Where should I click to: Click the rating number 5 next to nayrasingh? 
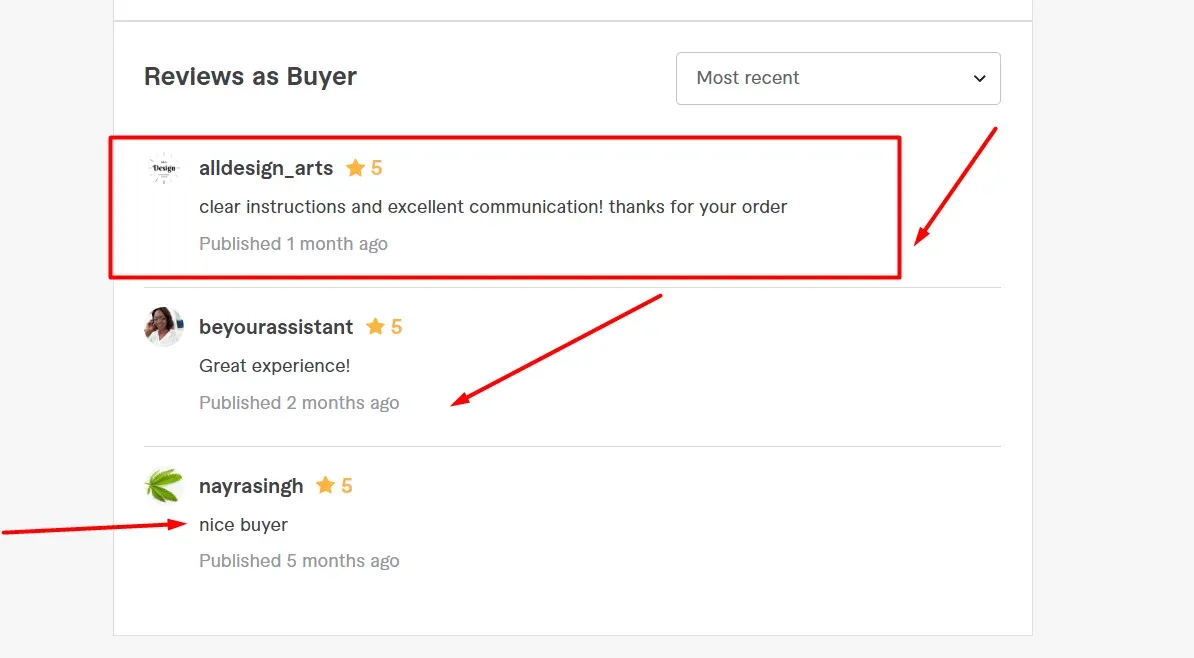[347, 486]
